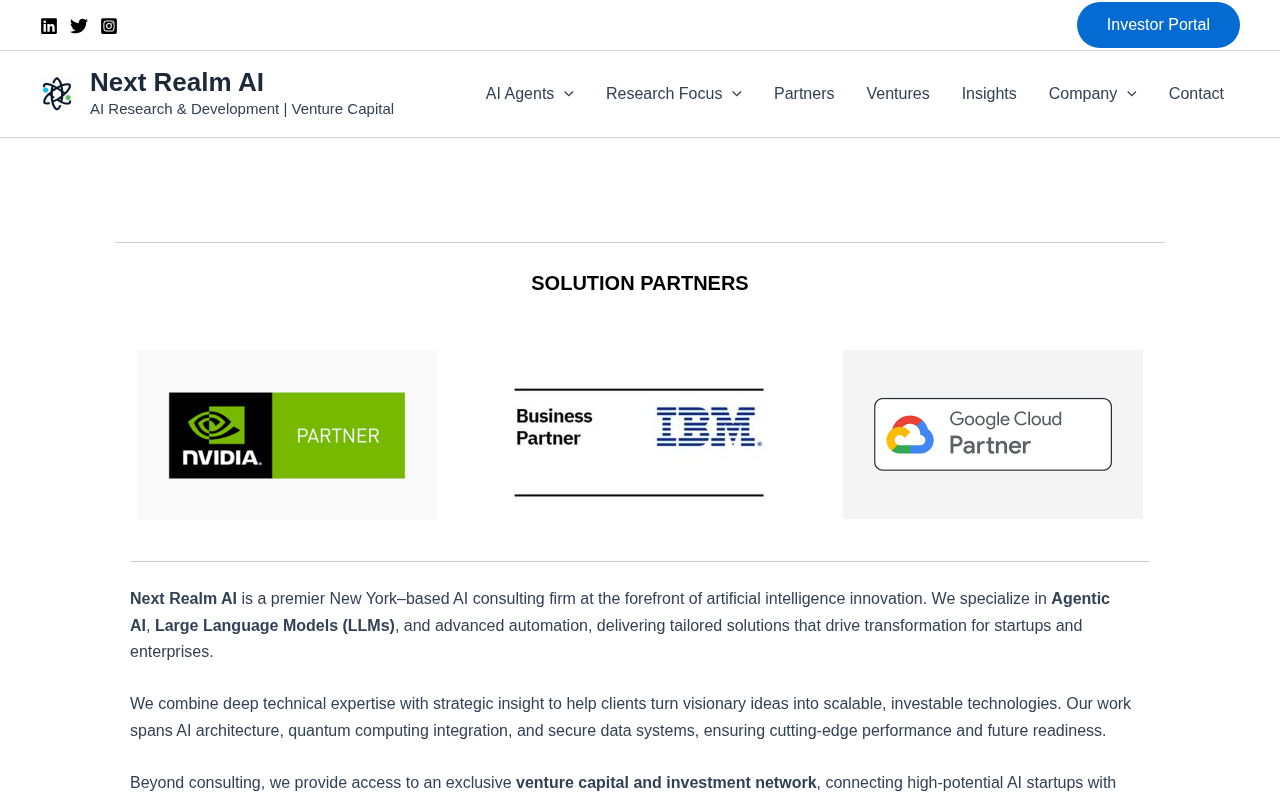Expand the AI Agents menu chevron

coord(569,94)
